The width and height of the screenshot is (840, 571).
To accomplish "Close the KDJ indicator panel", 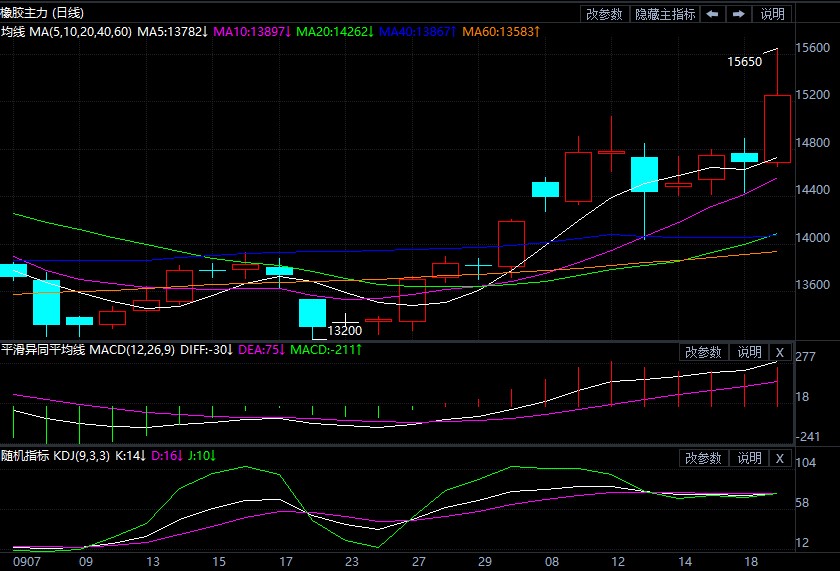I will [x=780, y=458].
